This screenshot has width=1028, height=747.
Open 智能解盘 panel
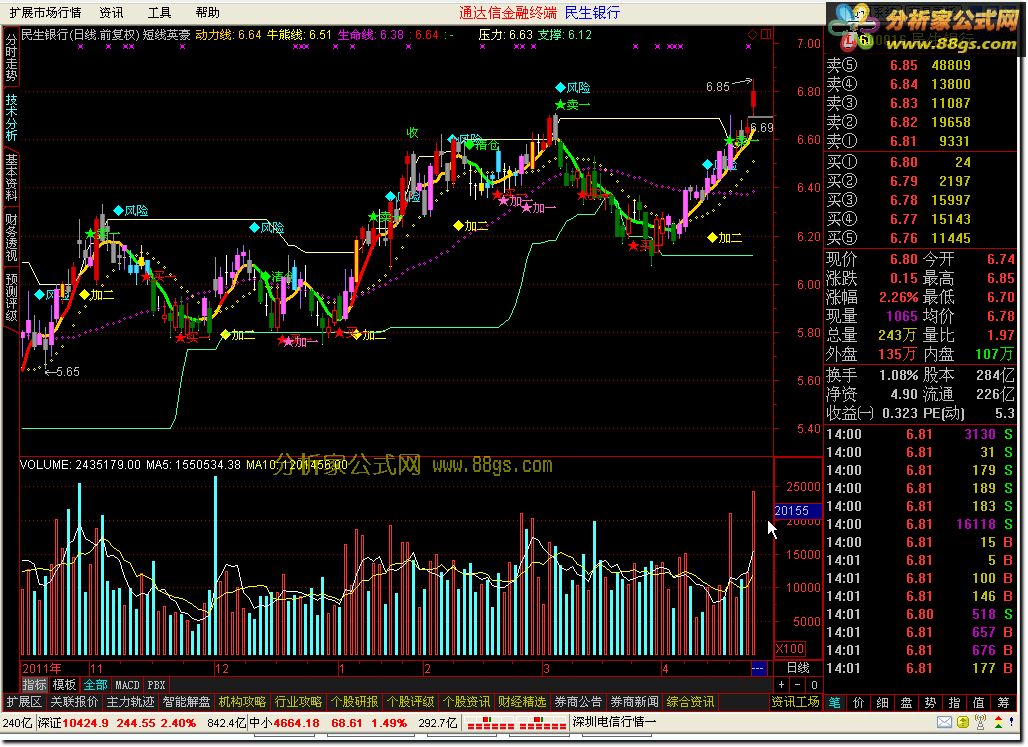[x=186, y=702]
